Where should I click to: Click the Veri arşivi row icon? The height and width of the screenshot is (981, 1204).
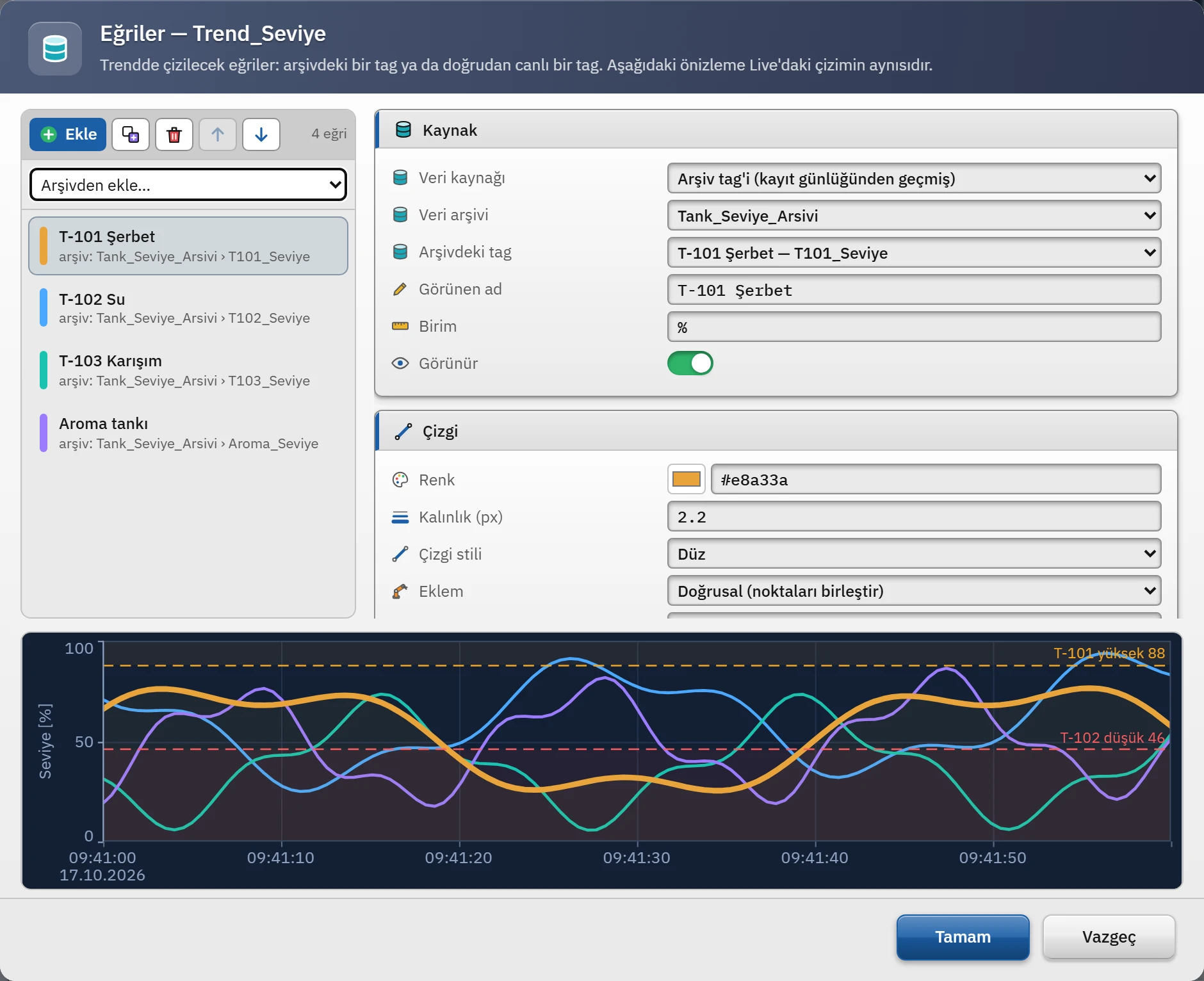(x=400, y=215)
